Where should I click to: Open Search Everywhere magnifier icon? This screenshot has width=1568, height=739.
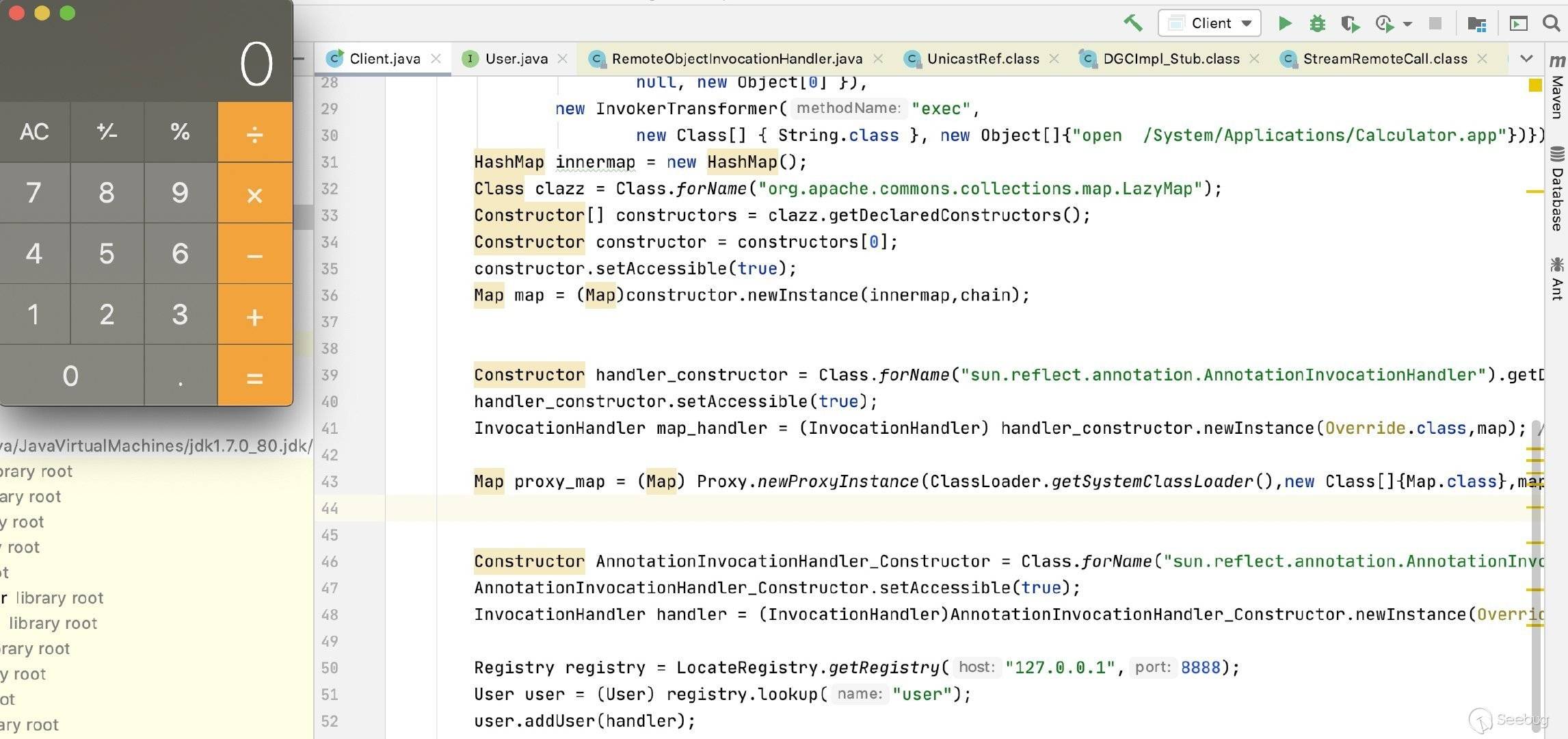tap(1552, 23)
